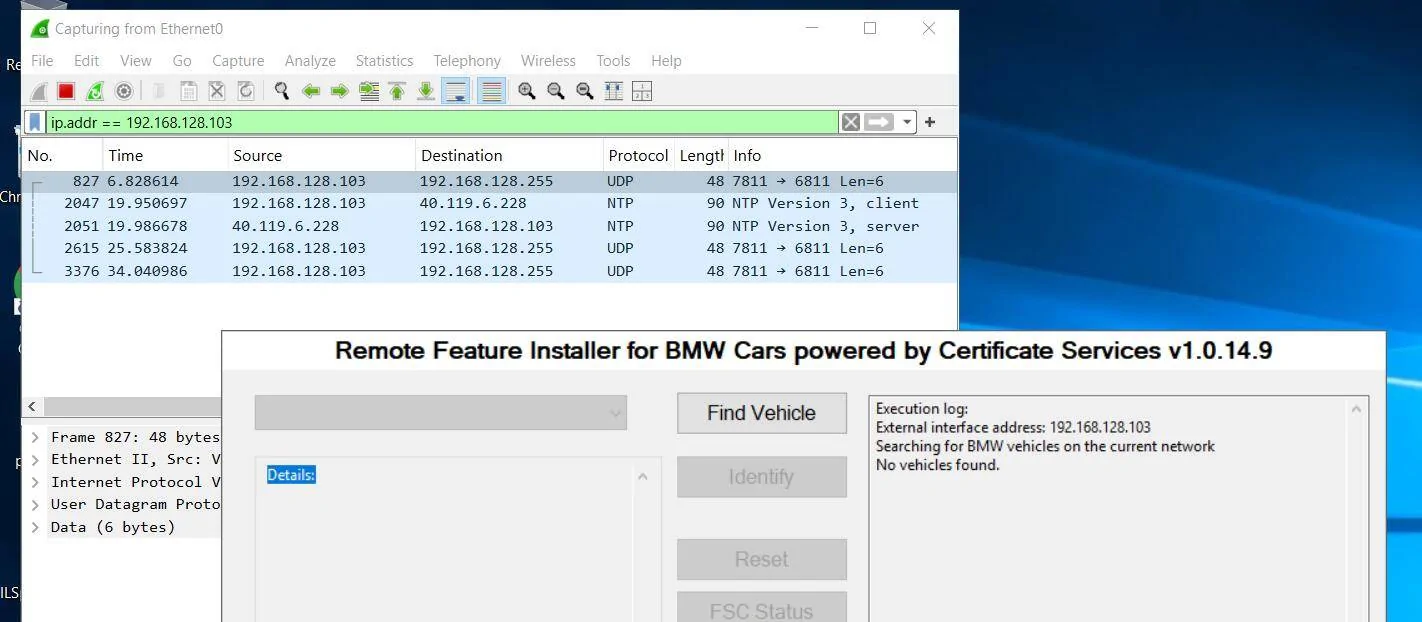Open the File menu
Image resolution: width=1422 pixels, height=622 pixels.
coord(42,61)
